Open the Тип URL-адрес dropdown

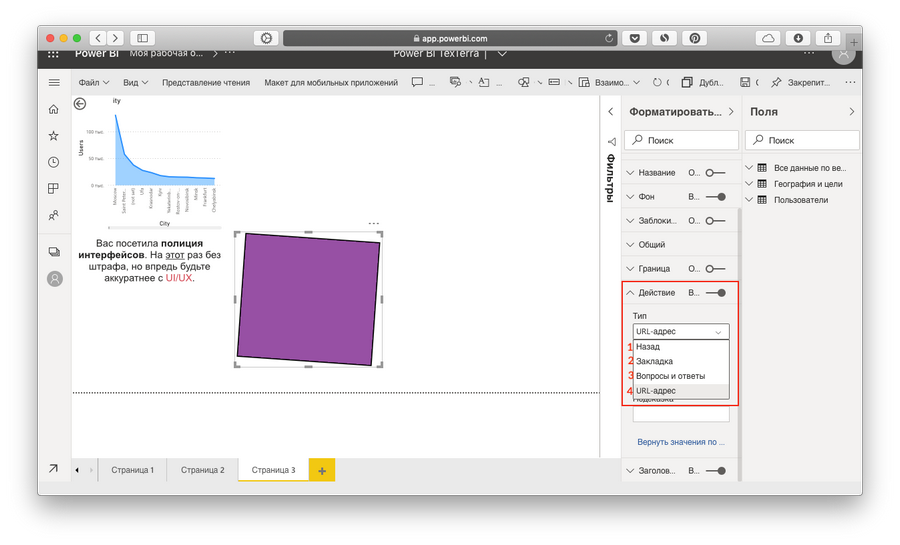point(681,332)
